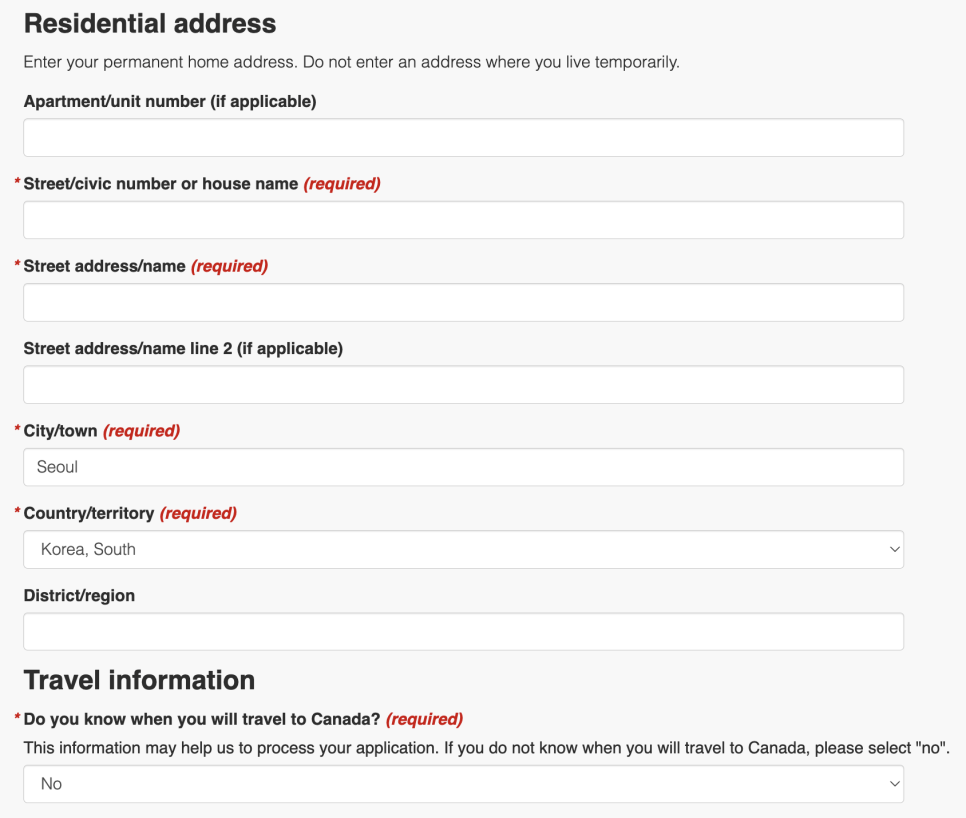This screenshot has width=966, height=818.
Task: Click the Street address/name (required) label
Action: pos(145,266)
